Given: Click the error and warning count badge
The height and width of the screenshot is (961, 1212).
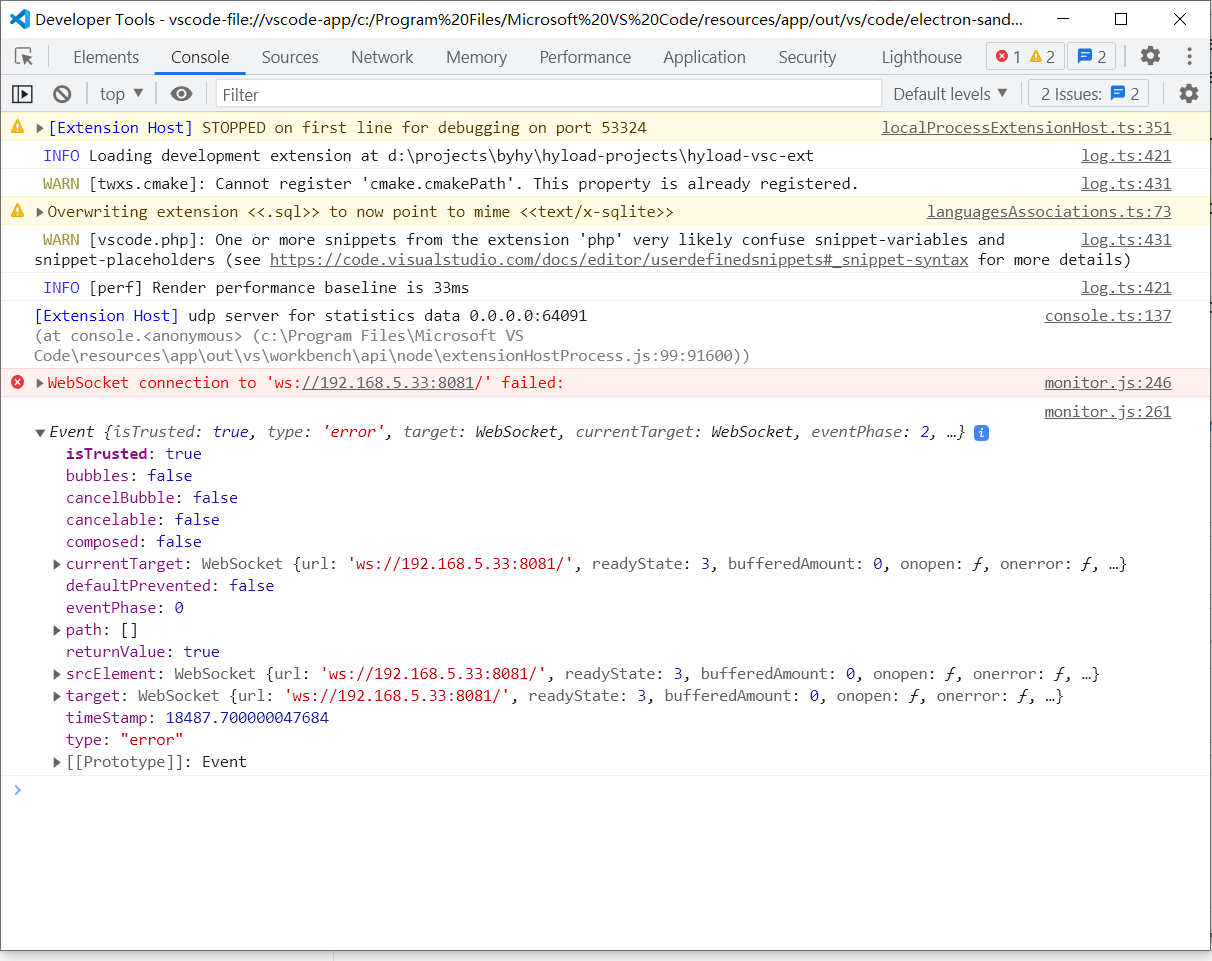Looking at the screenshot, I should pyautogui.click(x=1025, y=57).
